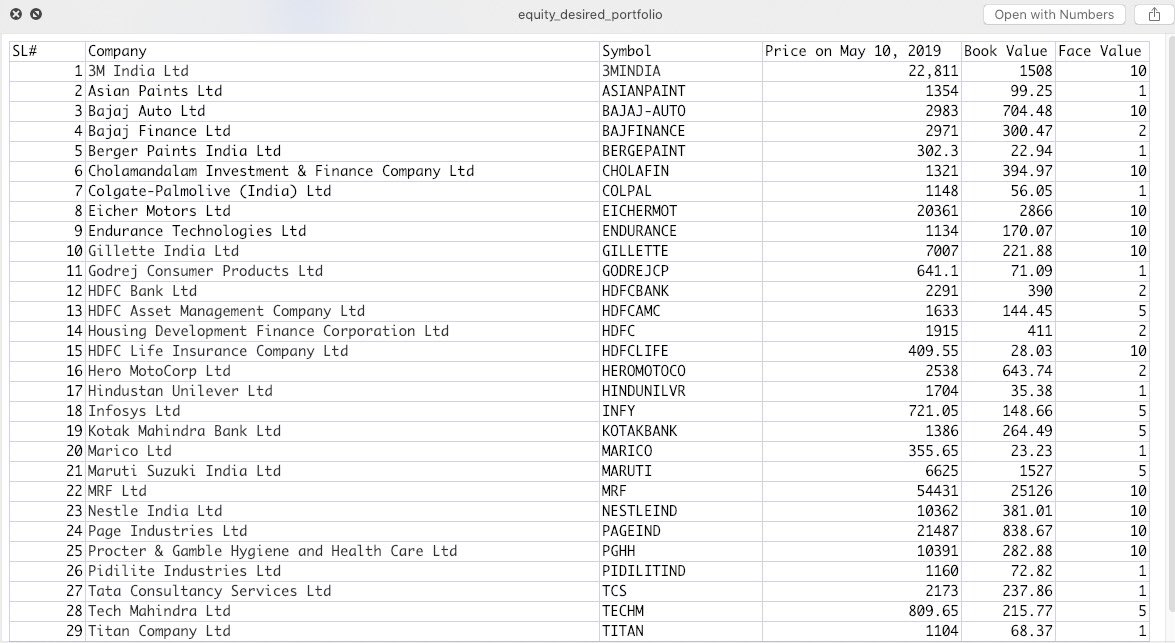Click the 'Kotak Mahindra Bank Ltd' cell
Screen dimensions: 1175x643
tap(342, 431)
